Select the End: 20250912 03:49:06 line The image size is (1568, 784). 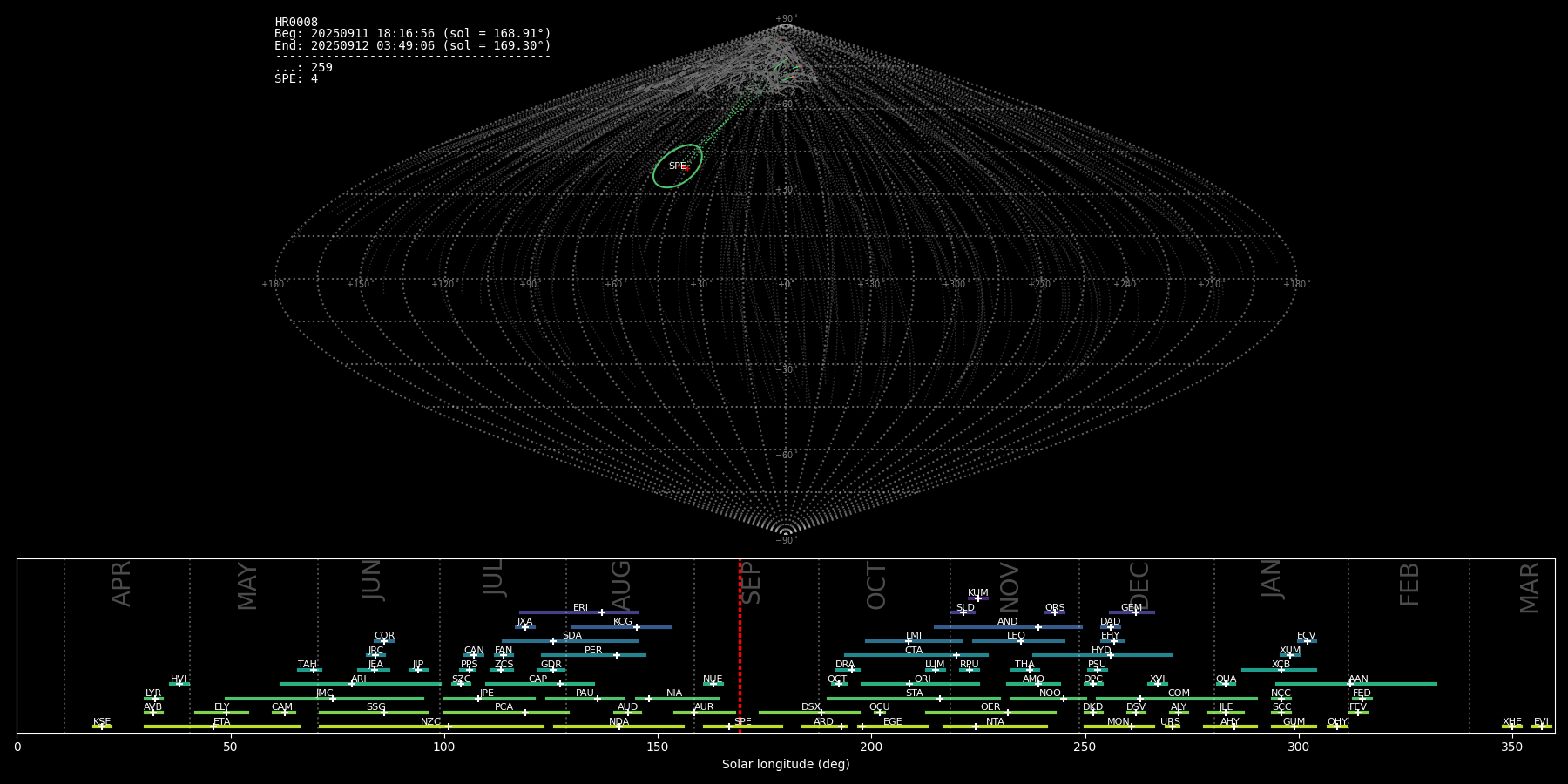pos(413,45)
